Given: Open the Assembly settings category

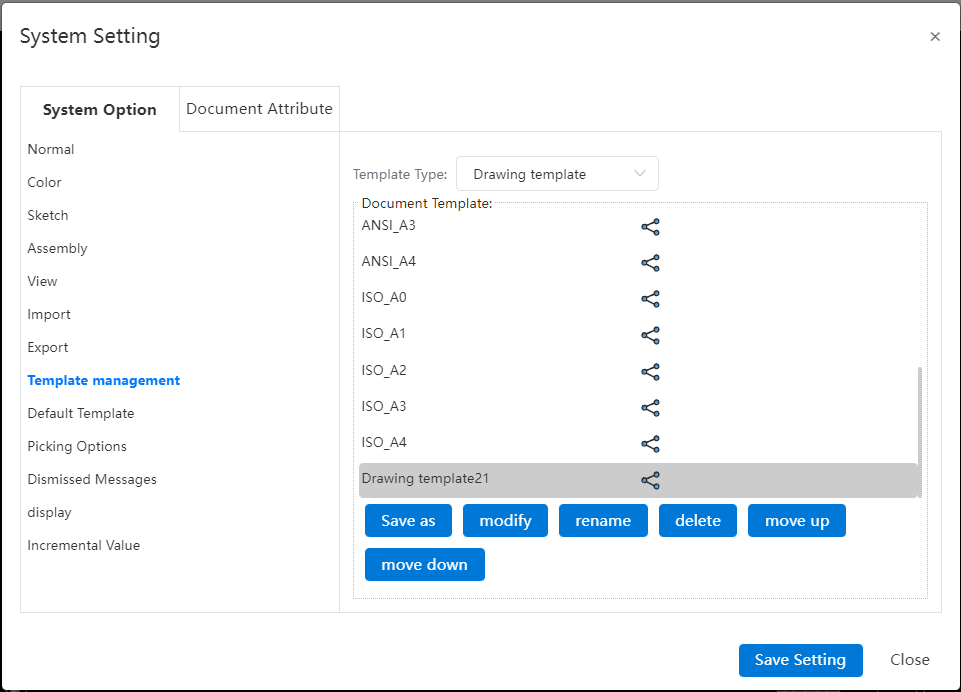Looking at the screenshot, I should (58, 248).
